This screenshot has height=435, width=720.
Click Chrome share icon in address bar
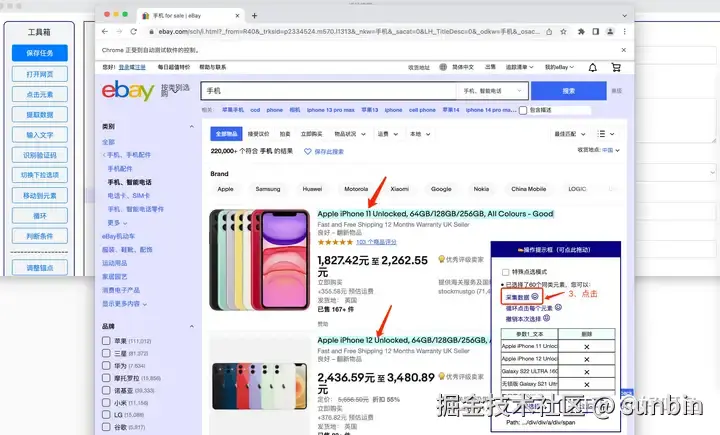pyautogui.click(x=549, y=32)
